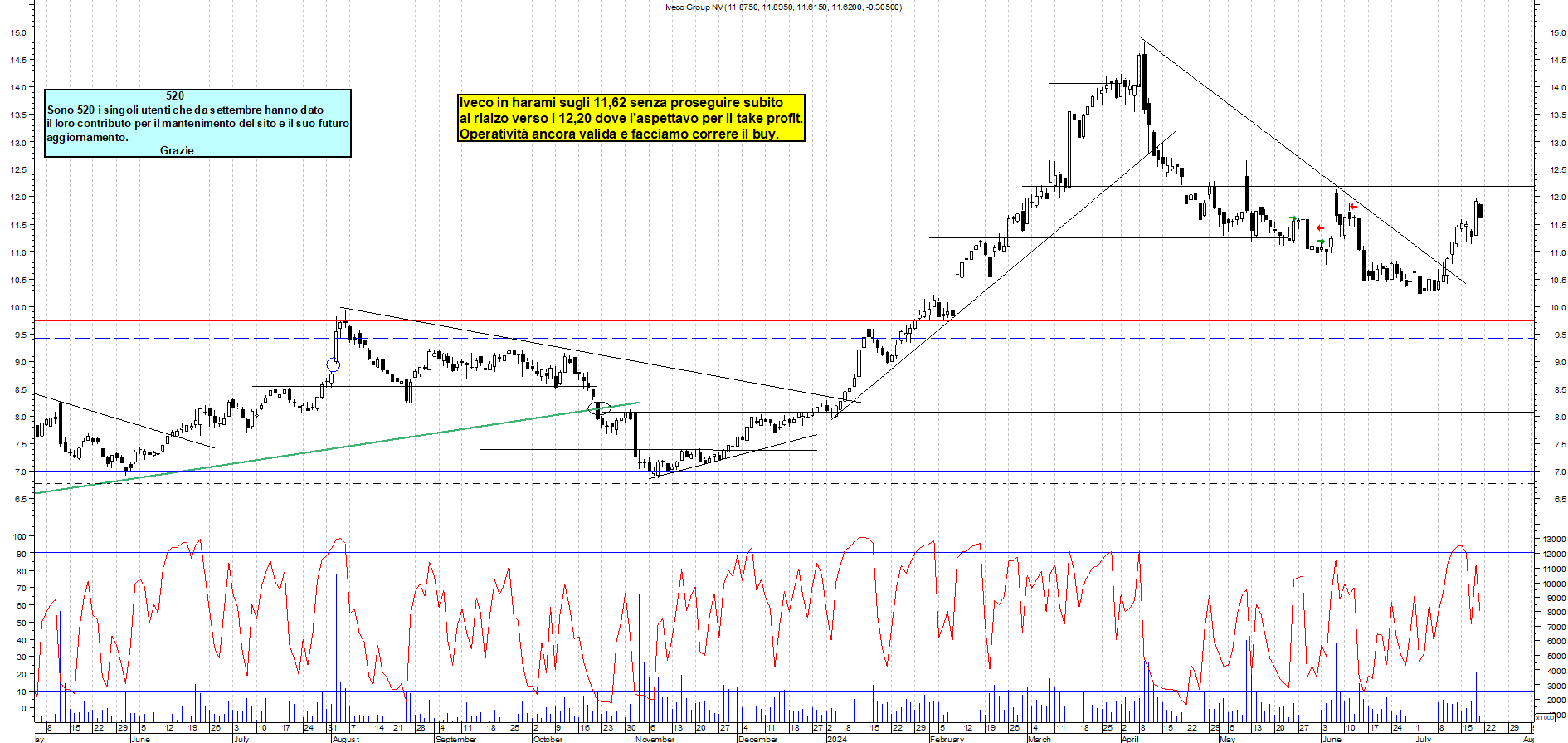Click the lower green arrow marker
Viewport: 1568px width, 743px height.
[1321, 242]
